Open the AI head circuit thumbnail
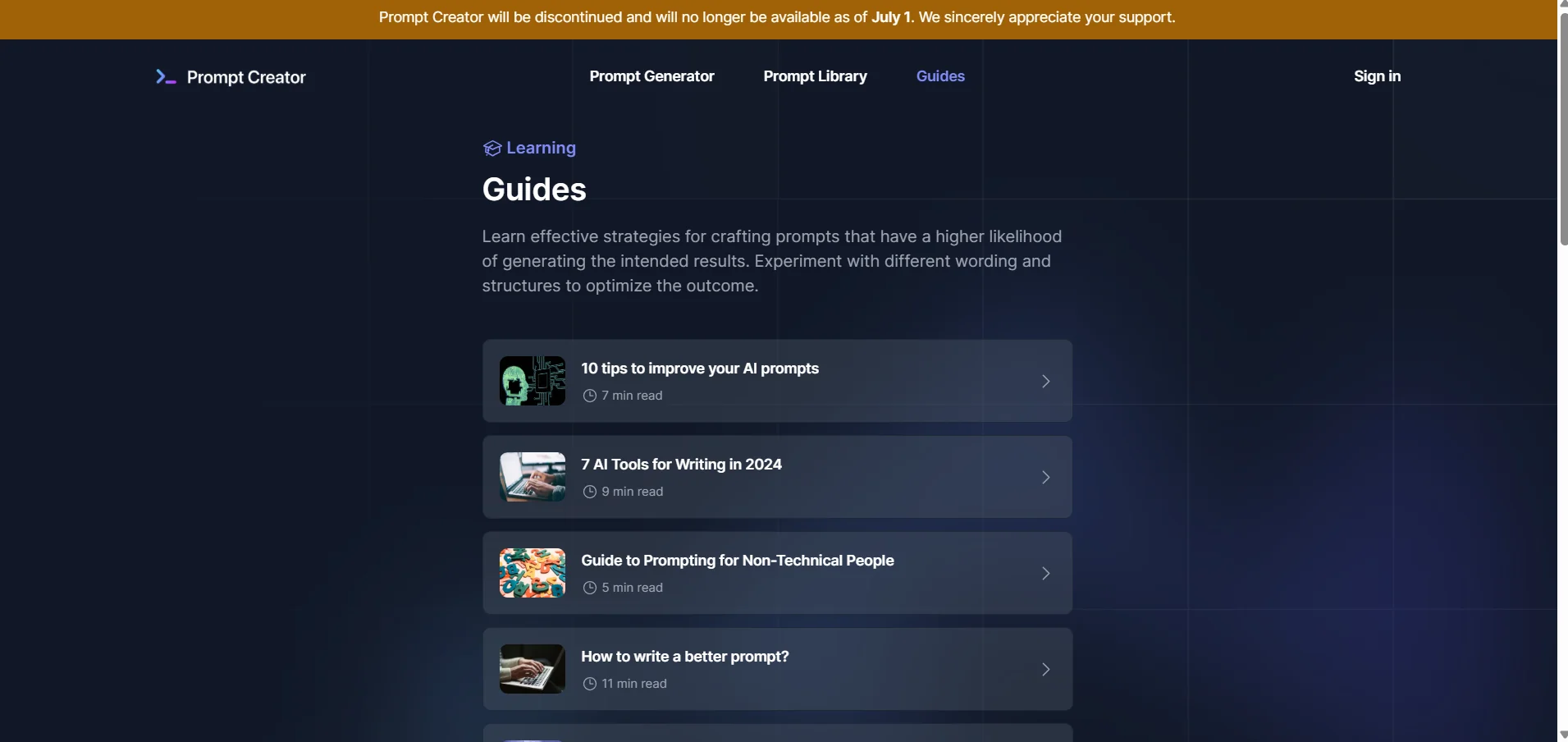This screenshot has height=742, width=1568. [533, 381]
